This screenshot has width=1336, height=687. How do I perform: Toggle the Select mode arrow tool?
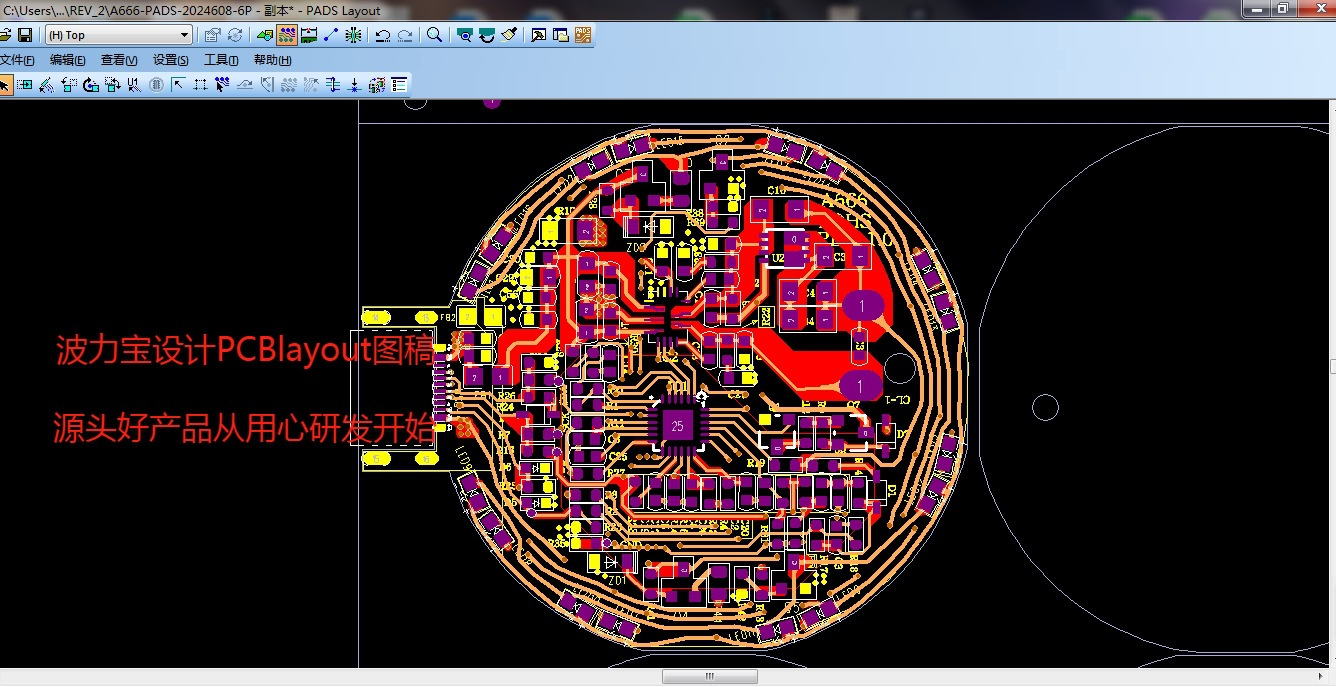pos(5,85)
